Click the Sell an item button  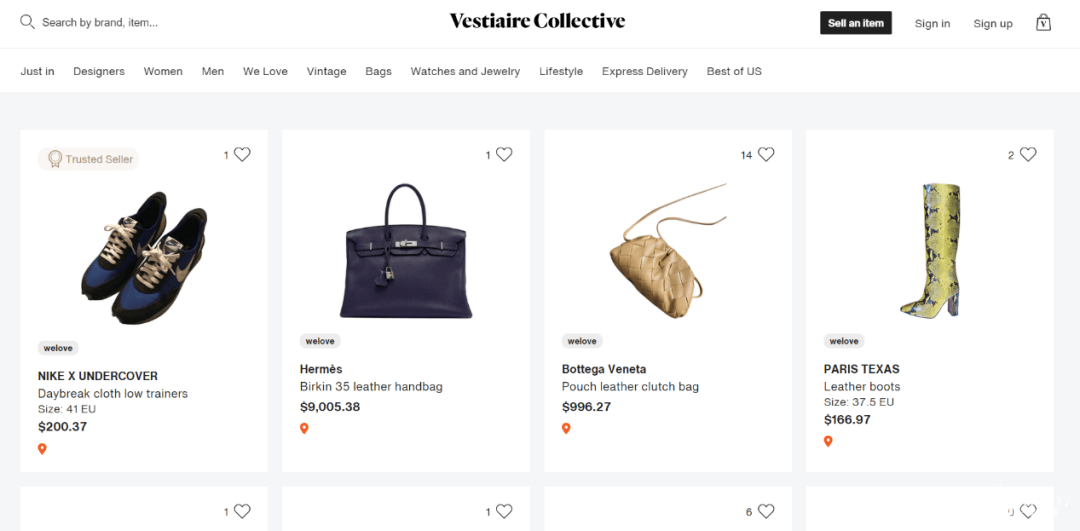(855, 23)
